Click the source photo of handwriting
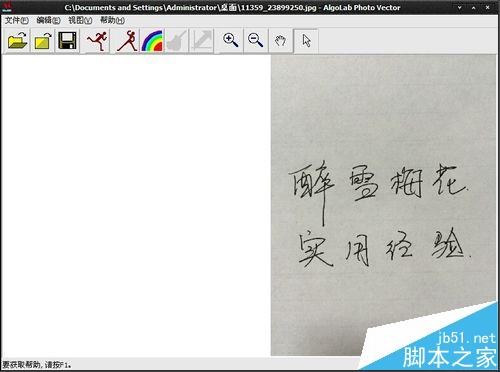This screenshot has width=500, height=372. click(x=383, y=205)
